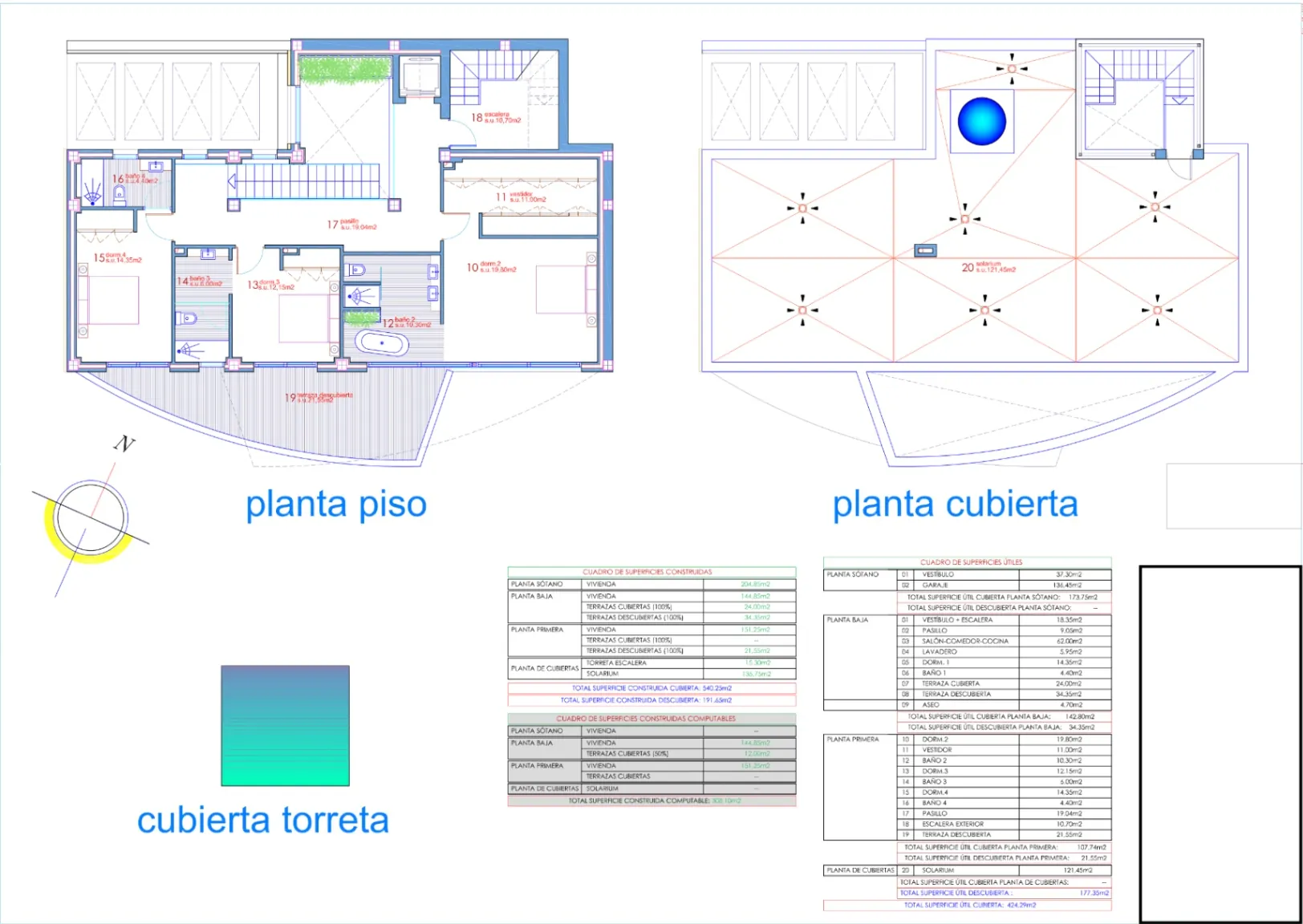Click the north arrow compass symbol

[90, 517]
